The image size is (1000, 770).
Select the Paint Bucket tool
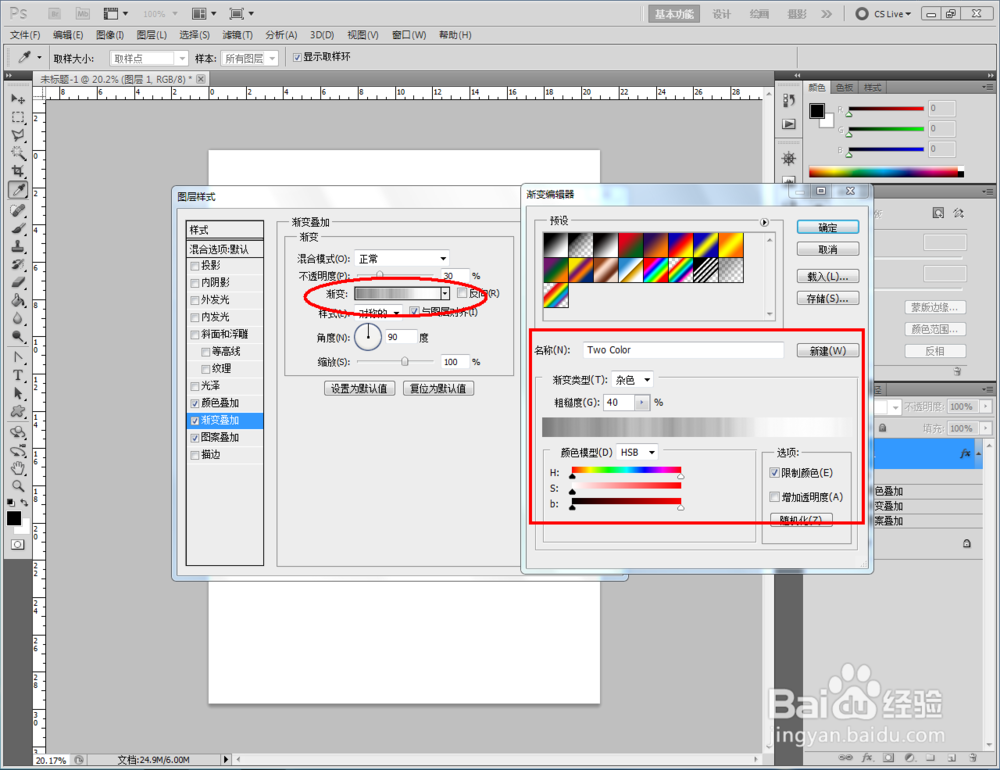pyautogui.click(x=18, y=300)
